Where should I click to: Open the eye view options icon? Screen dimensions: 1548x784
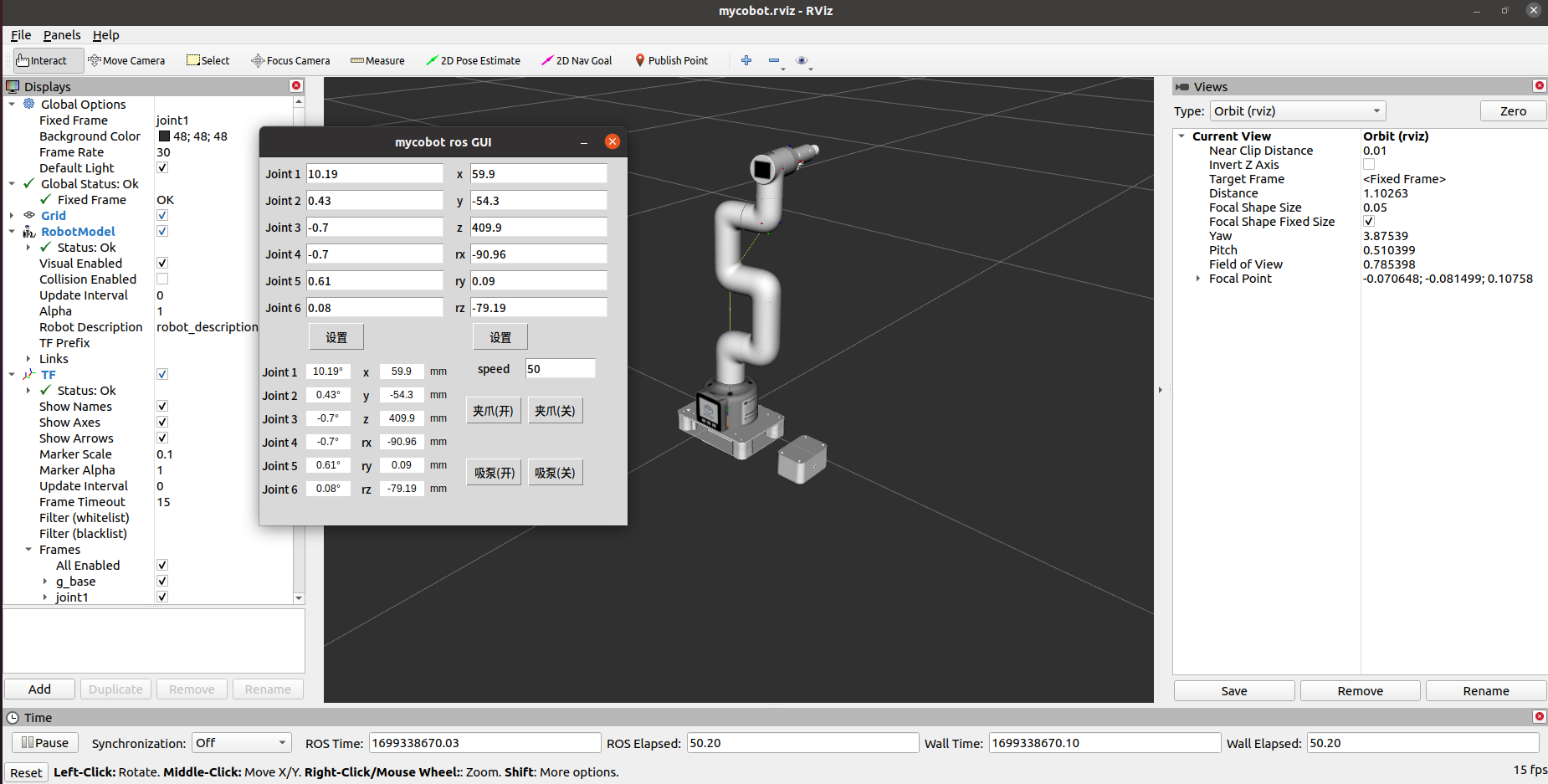802,60
